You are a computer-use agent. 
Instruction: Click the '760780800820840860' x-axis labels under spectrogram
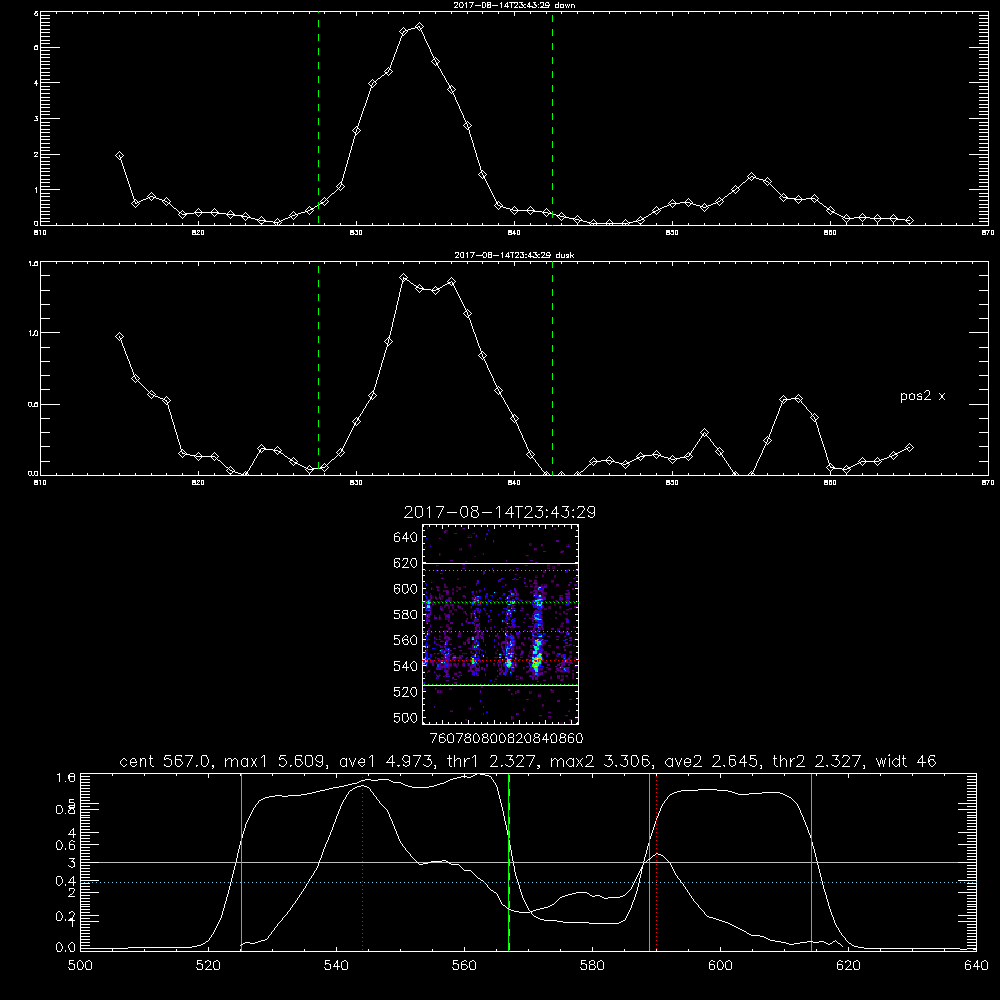(x=506, y=739)
